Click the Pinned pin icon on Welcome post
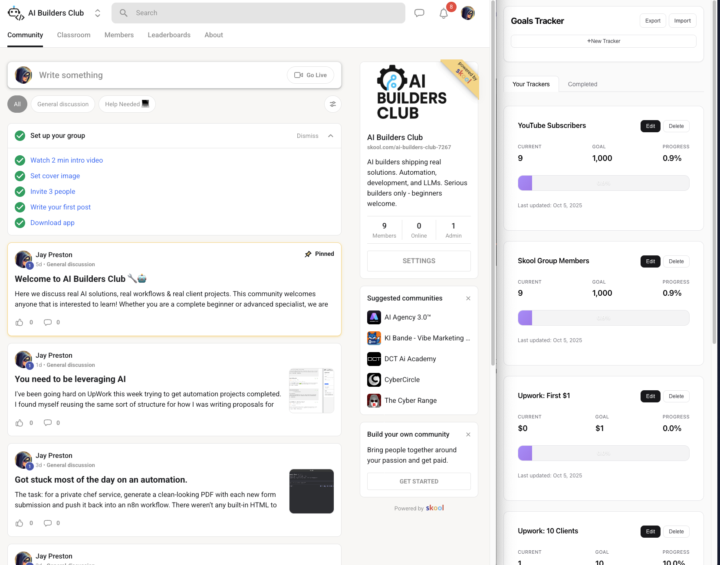The image size is (720, 565). tap(308, 254)
